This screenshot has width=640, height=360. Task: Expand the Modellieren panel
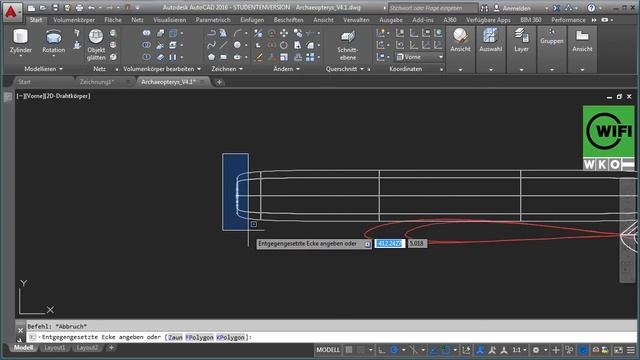(43, 69)
